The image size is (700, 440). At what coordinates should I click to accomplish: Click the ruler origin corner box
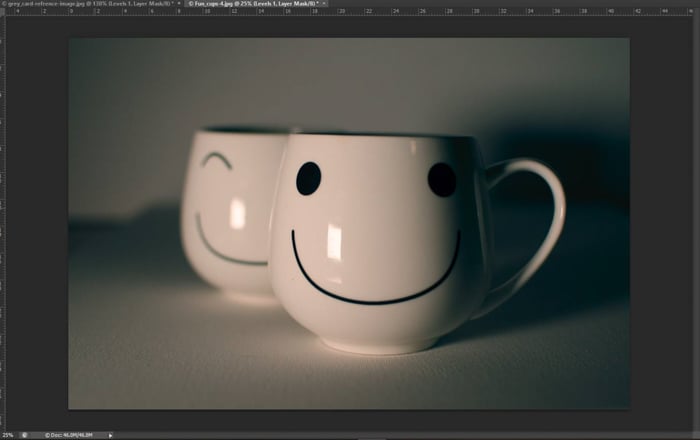coord(2,12)
